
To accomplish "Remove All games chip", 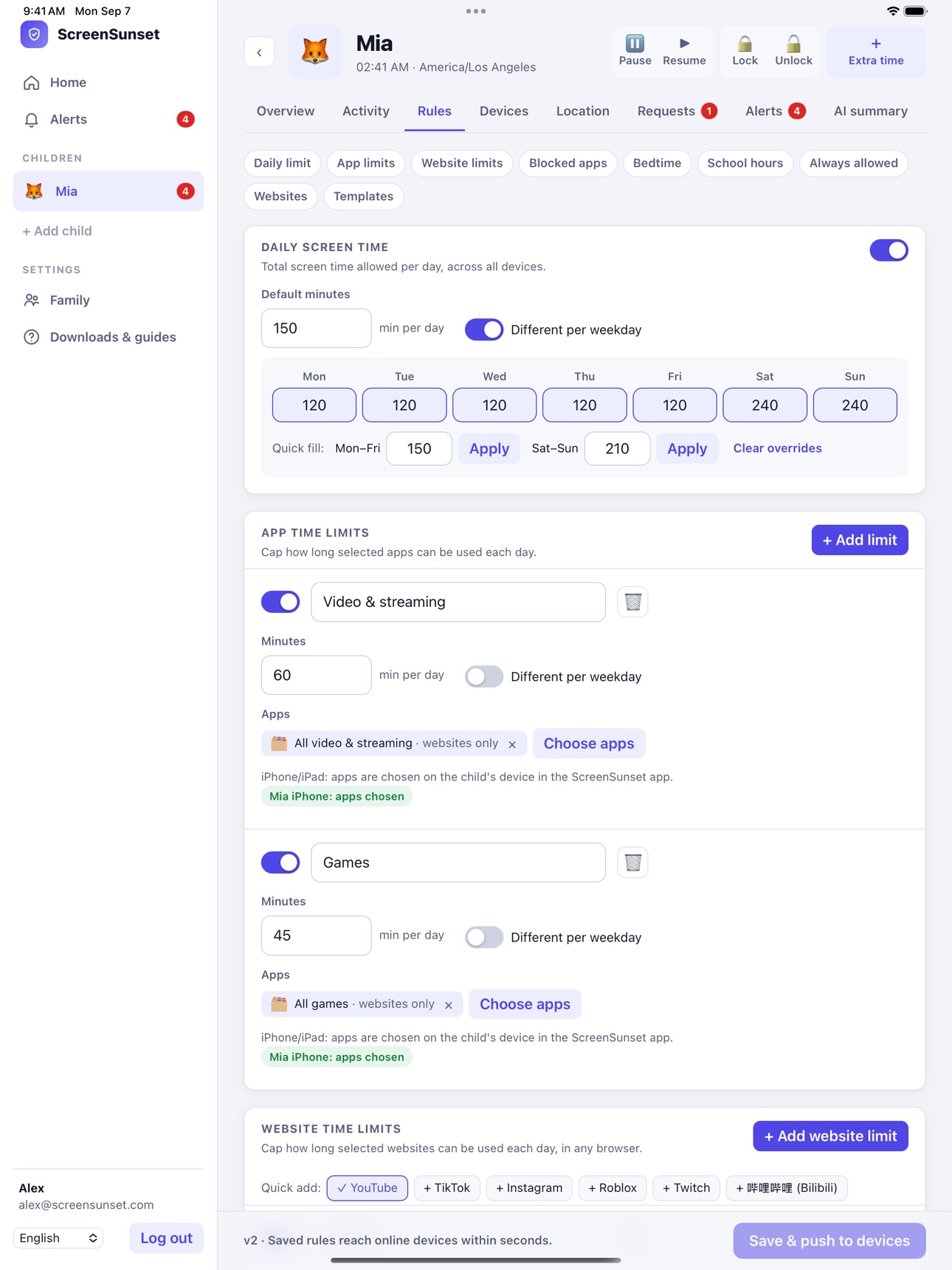I will [x=449, y=1005].
